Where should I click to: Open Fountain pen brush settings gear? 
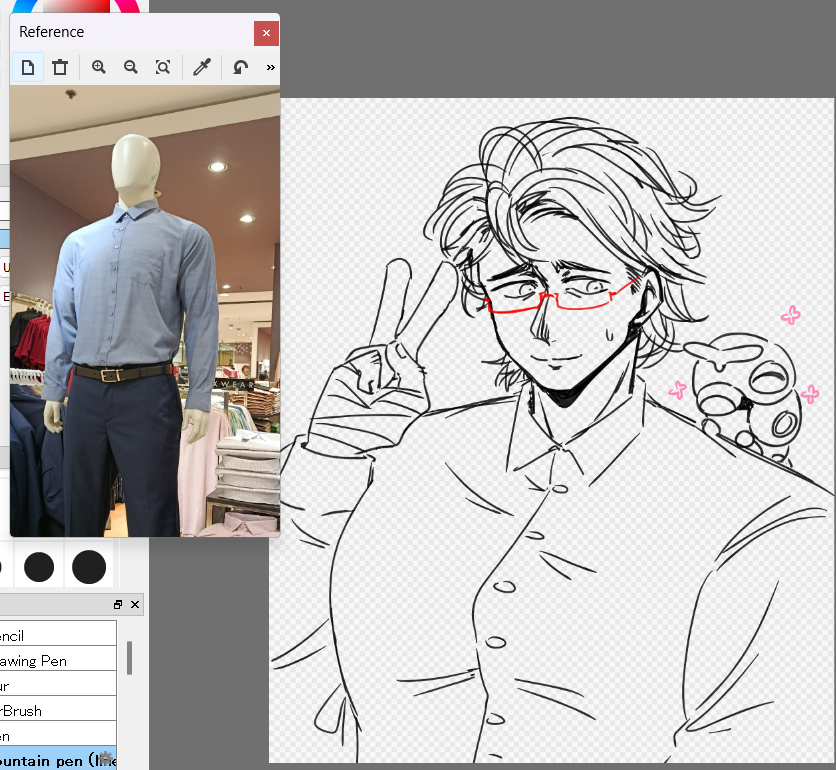(x=106, y=759)
